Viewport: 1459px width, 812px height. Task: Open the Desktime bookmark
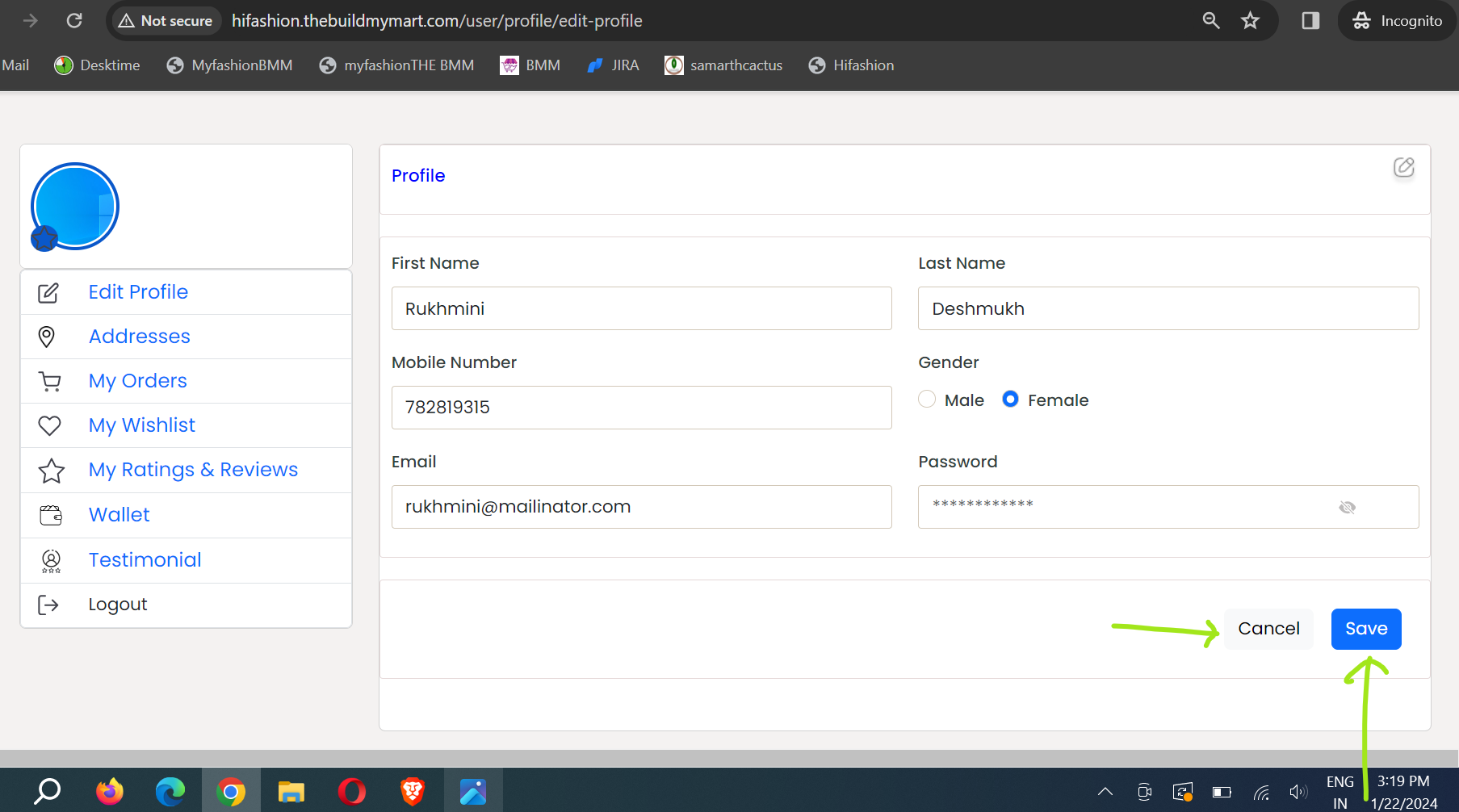[x=97, y=65]
